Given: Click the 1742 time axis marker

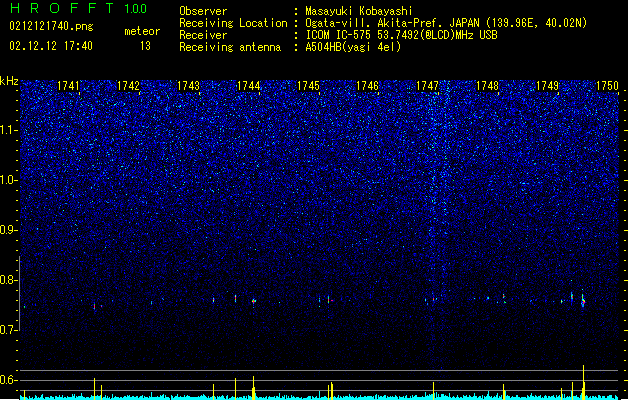Looking at the screenshot, I should pyautogui.click(x=128, y=85).
